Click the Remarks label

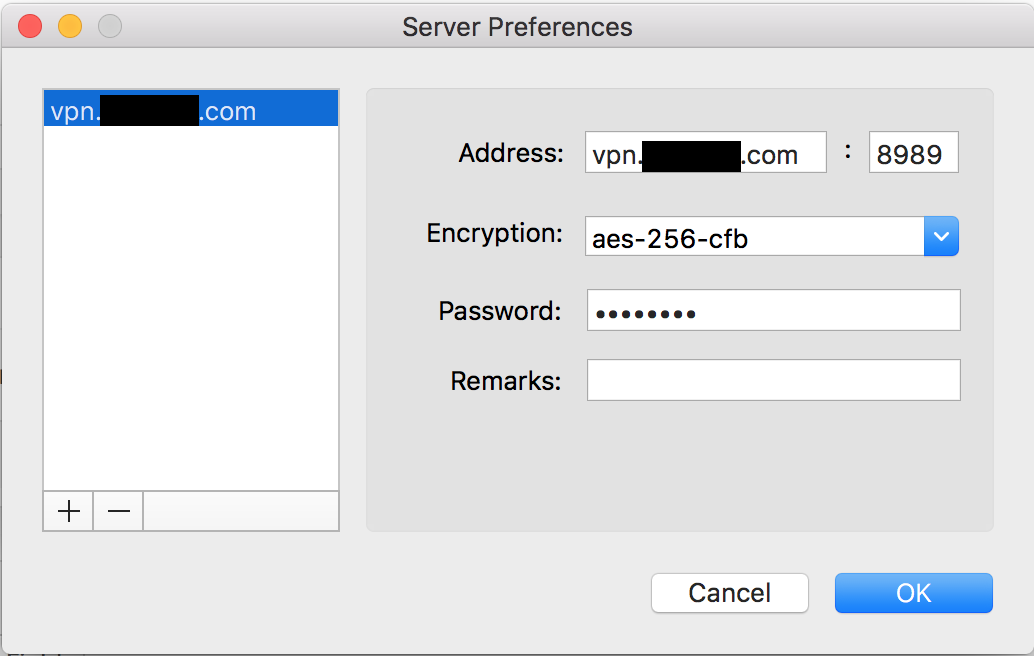505,381
